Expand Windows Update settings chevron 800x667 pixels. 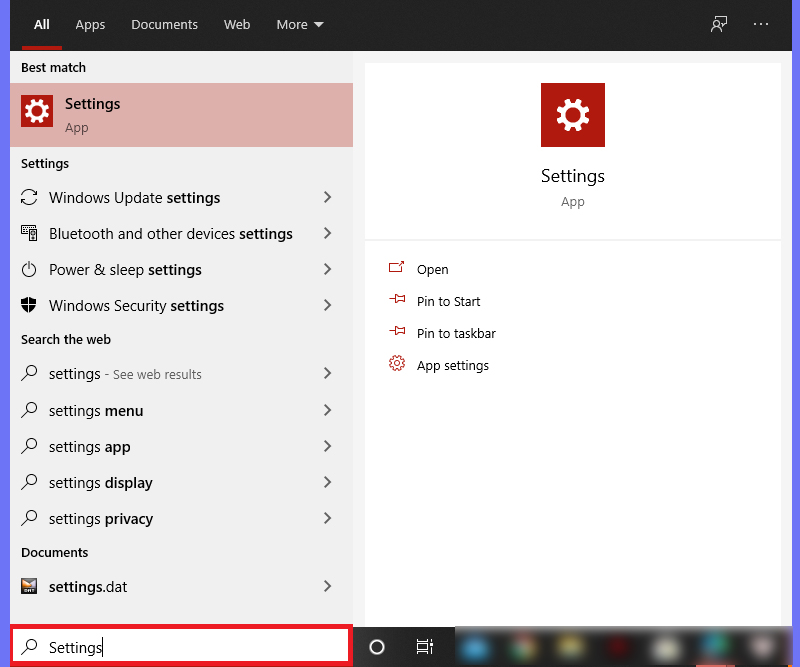coord(328,197)
